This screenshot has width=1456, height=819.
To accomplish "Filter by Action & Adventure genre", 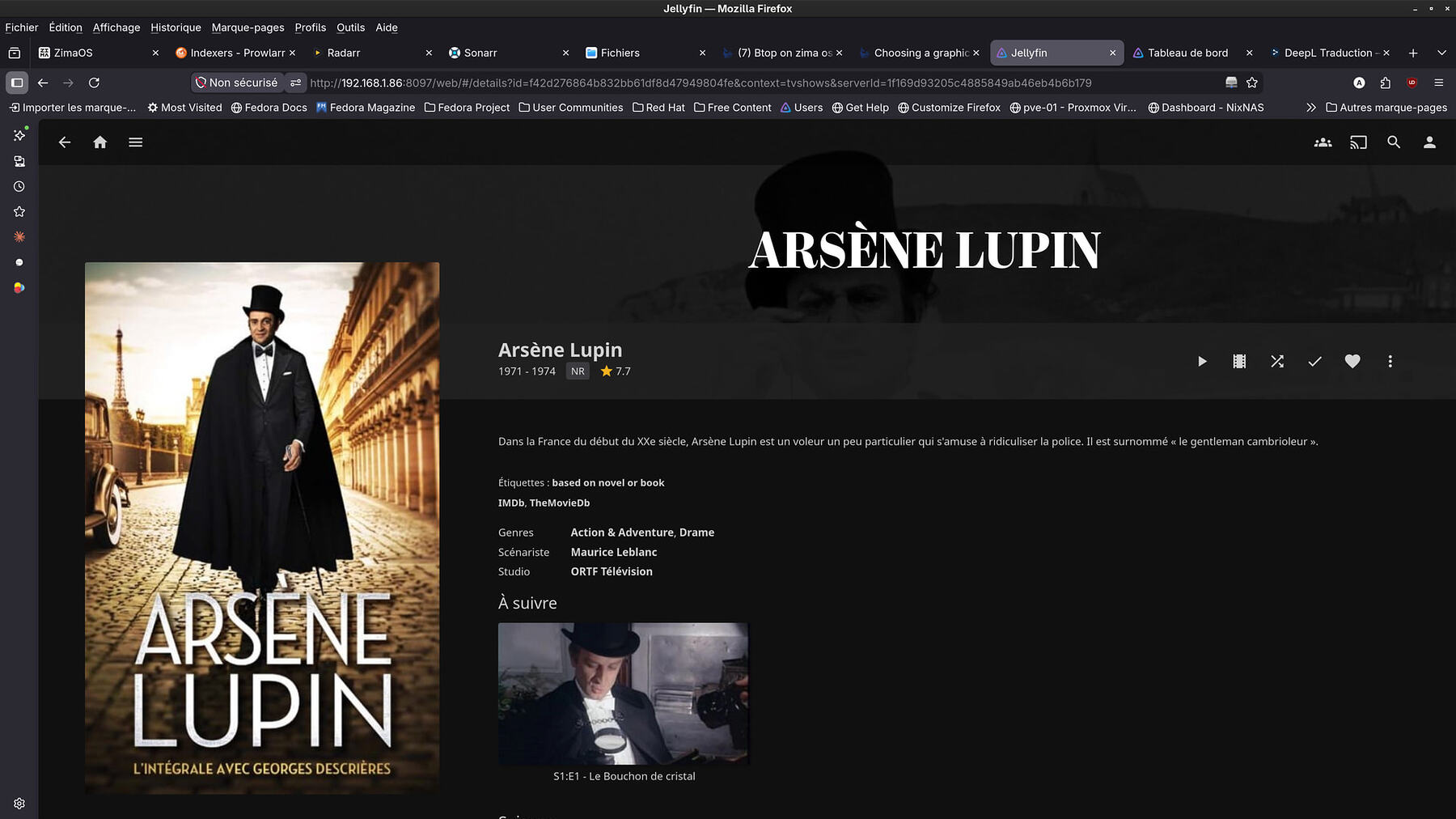I will click(622, 533).
